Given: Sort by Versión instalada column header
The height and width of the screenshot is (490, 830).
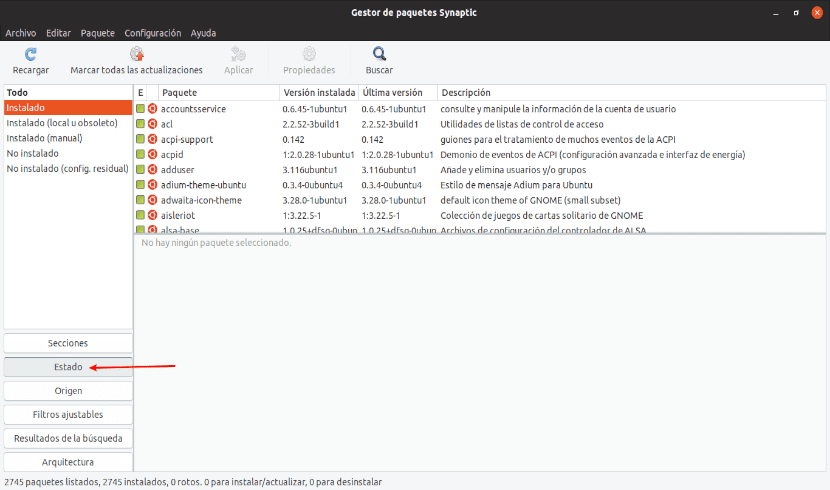Looking at the screenshot, I should point(319,93).
